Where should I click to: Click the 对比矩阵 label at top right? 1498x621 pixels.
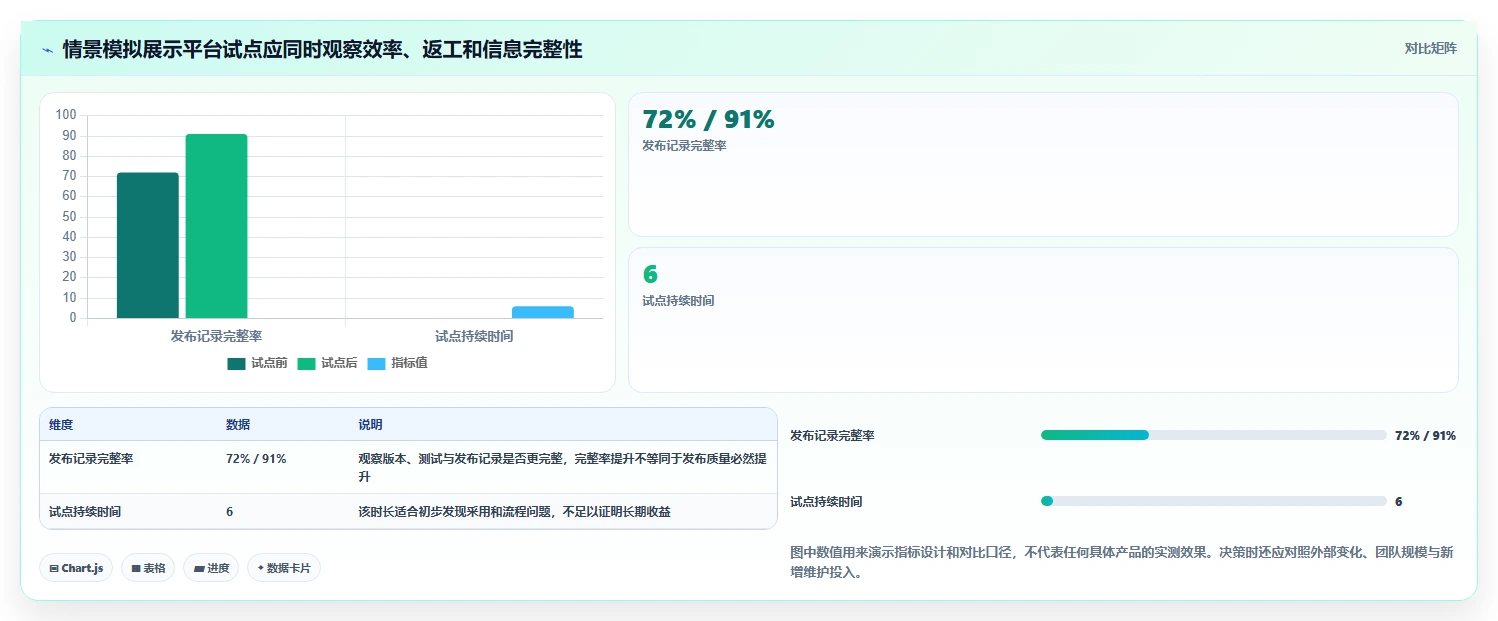point(1431,48)
